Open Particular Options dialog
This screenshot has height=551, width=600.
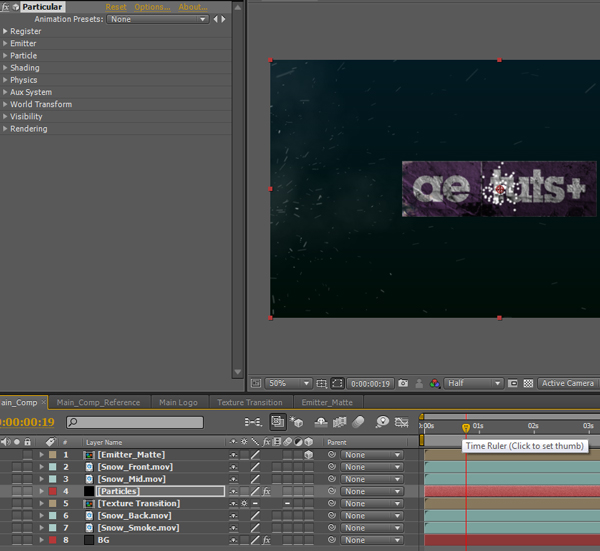152,7
